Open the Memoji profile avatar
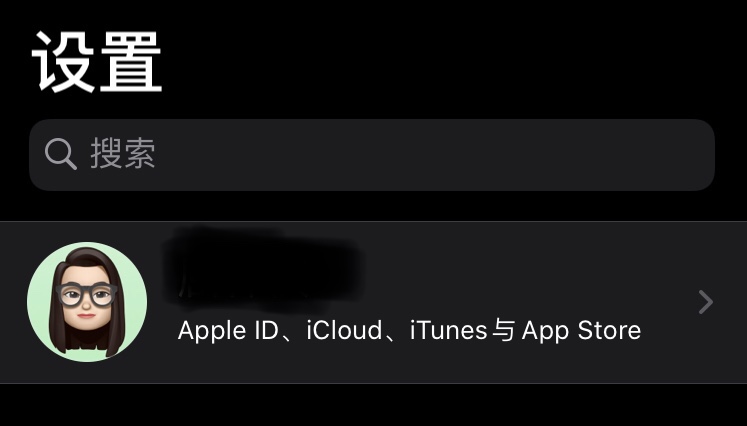Viewport: 747px width, 426px height. [x=87, y=302]
